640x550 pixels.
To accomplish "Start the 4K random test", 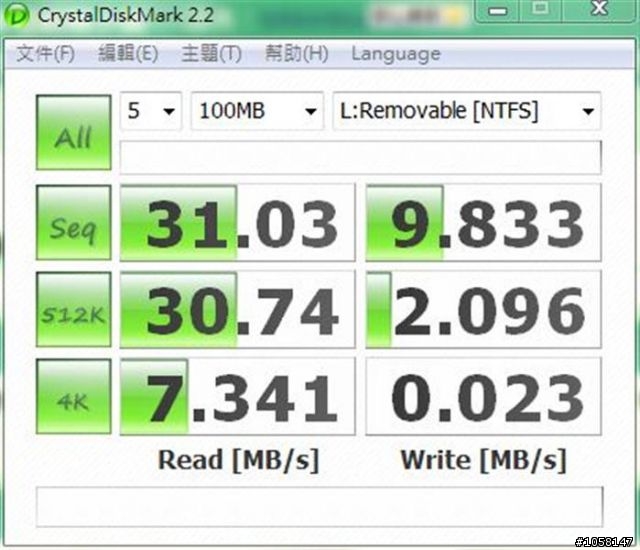I will point(73,396).
